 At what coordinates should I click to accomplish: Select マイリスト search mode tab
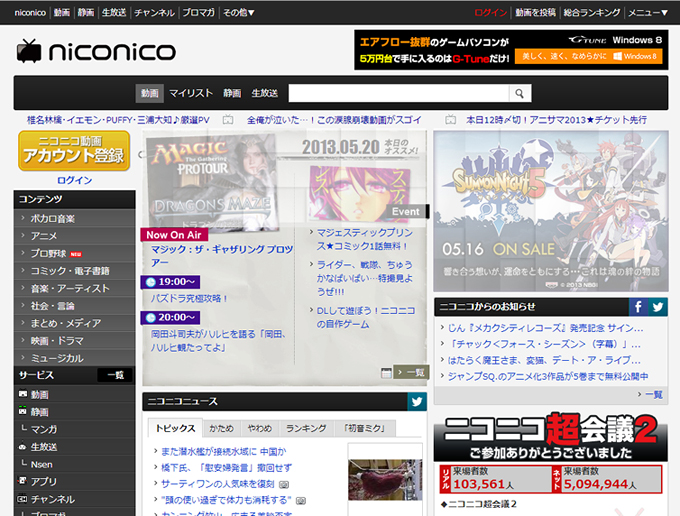pos(191,93)
